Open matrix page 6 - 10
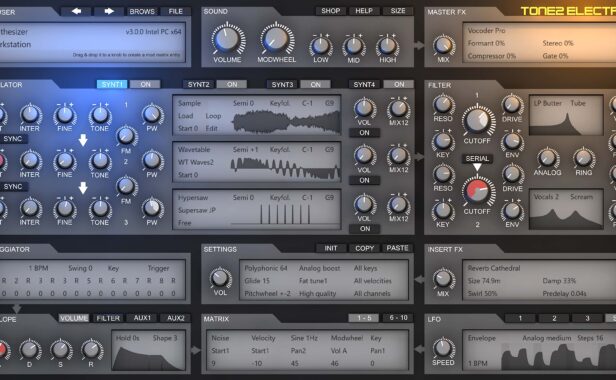616x380 pixels. [x=398, y=318]
